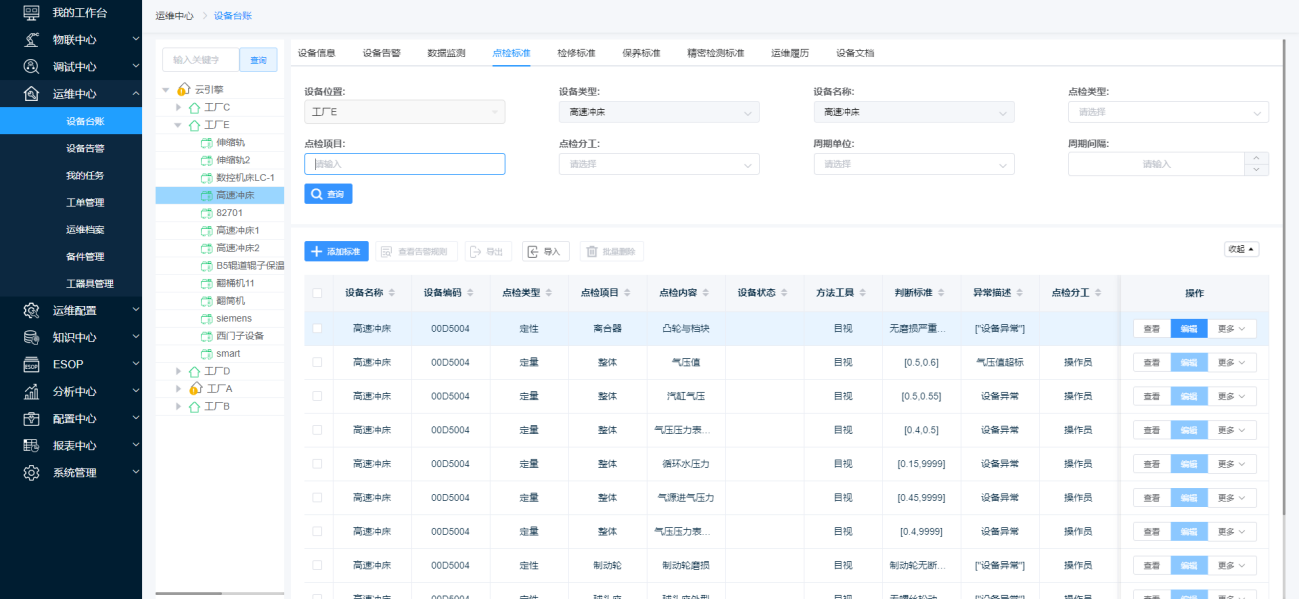The image size is (1299, 599).
Task: Click the 分析中心 chart icon
Action: (32, 392)
